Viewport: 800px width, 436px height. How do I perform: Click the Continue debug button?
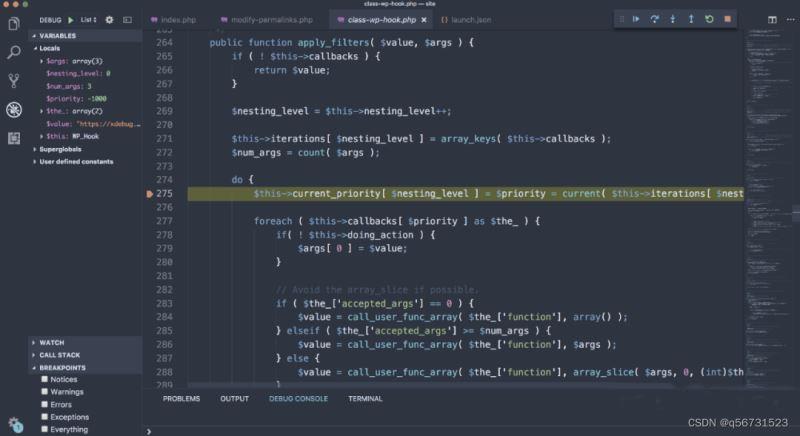click(635, 19)
